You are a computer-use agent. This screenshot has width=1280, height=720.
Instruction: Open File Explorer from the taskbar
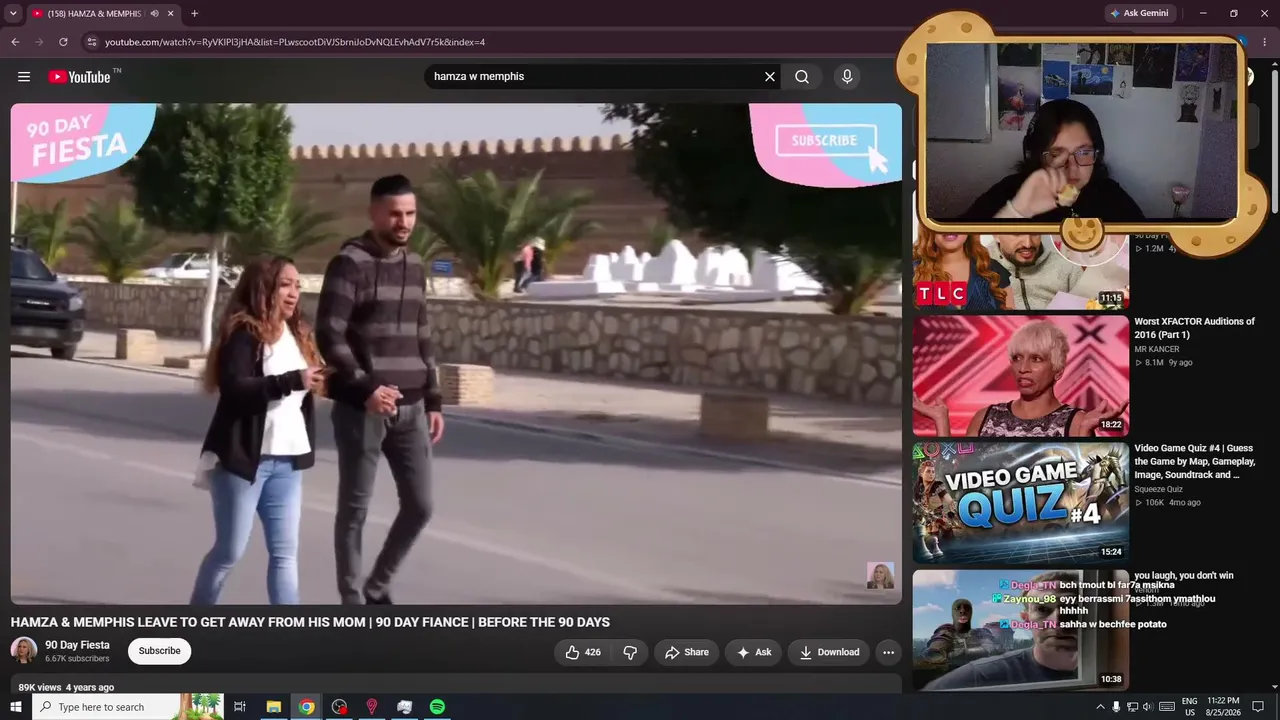click(273, 707)
